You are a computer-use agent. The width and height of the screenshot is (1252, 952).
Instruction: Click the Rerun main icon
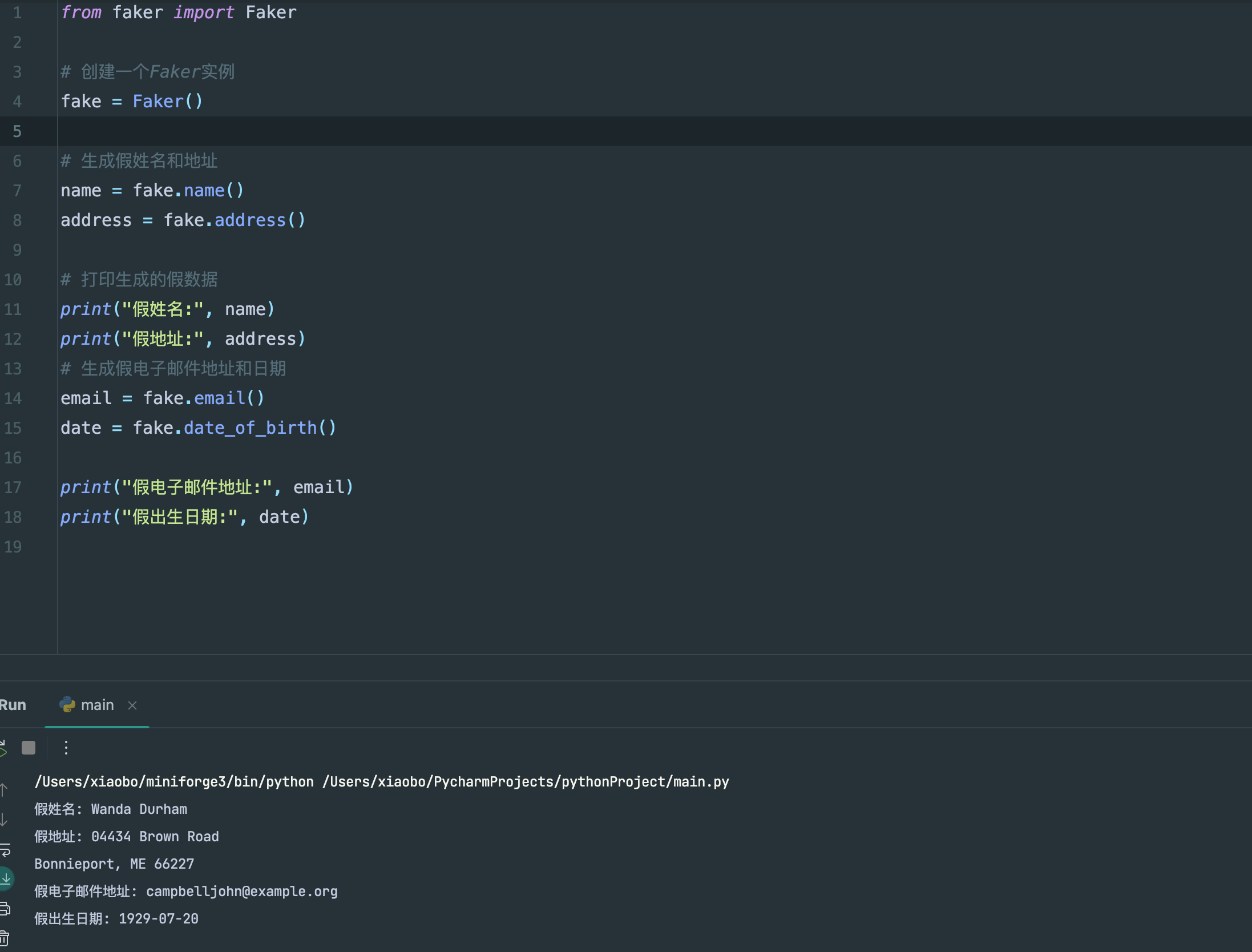[x=3, y=748]
